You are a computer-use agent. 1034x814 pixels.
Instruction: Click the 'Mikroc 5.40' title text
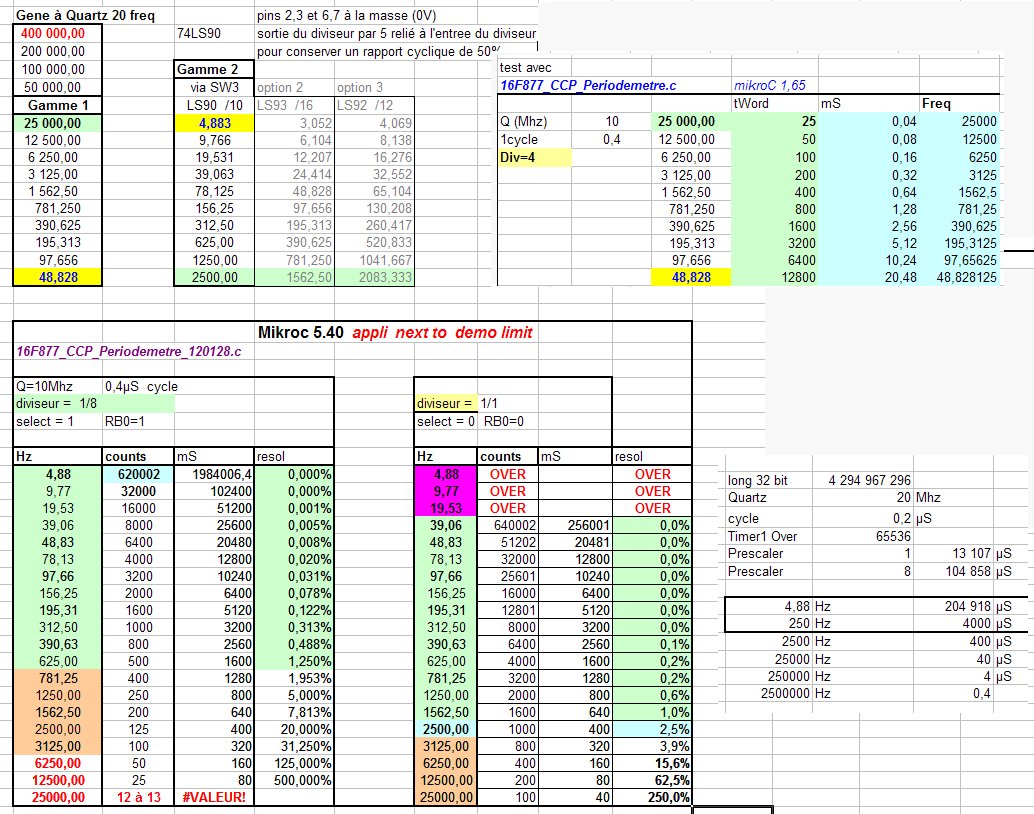tap(301, 332)
